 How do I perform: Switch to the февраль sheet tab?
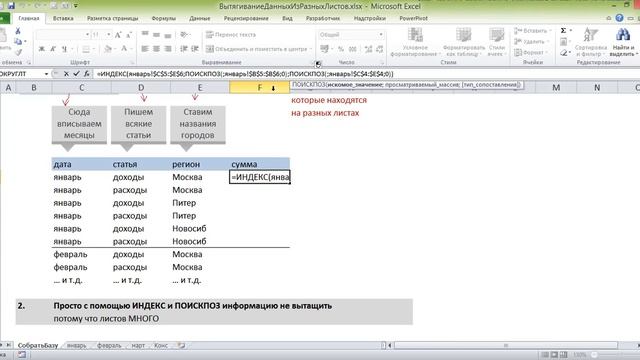[109, 346]
